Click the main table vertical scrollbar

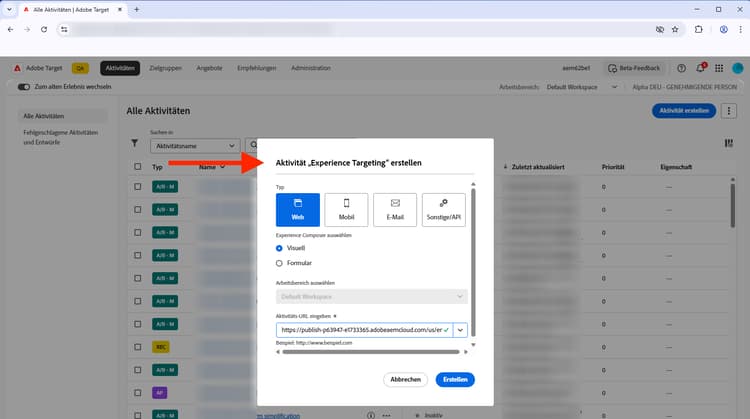[x=732, y=206]
